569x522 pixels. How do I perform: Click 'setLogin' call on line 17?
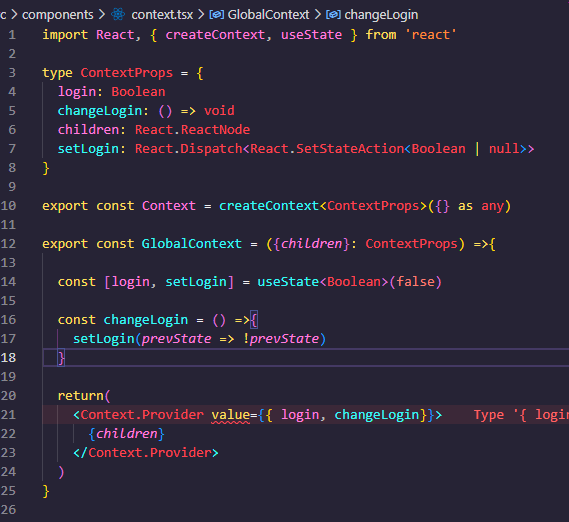[104, 339]
